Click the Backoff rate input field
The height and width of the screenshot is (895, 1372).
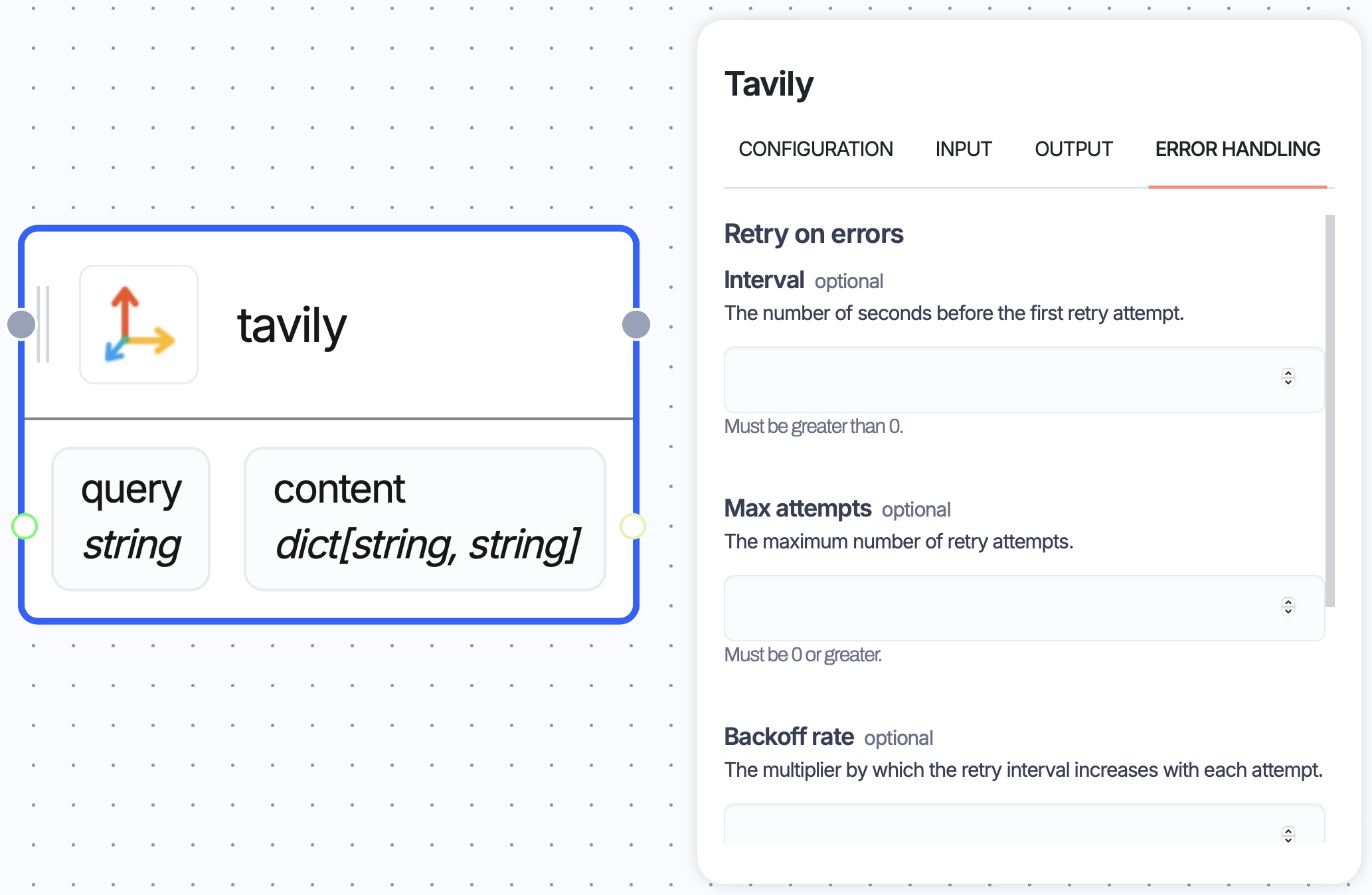tap(996, 827)
